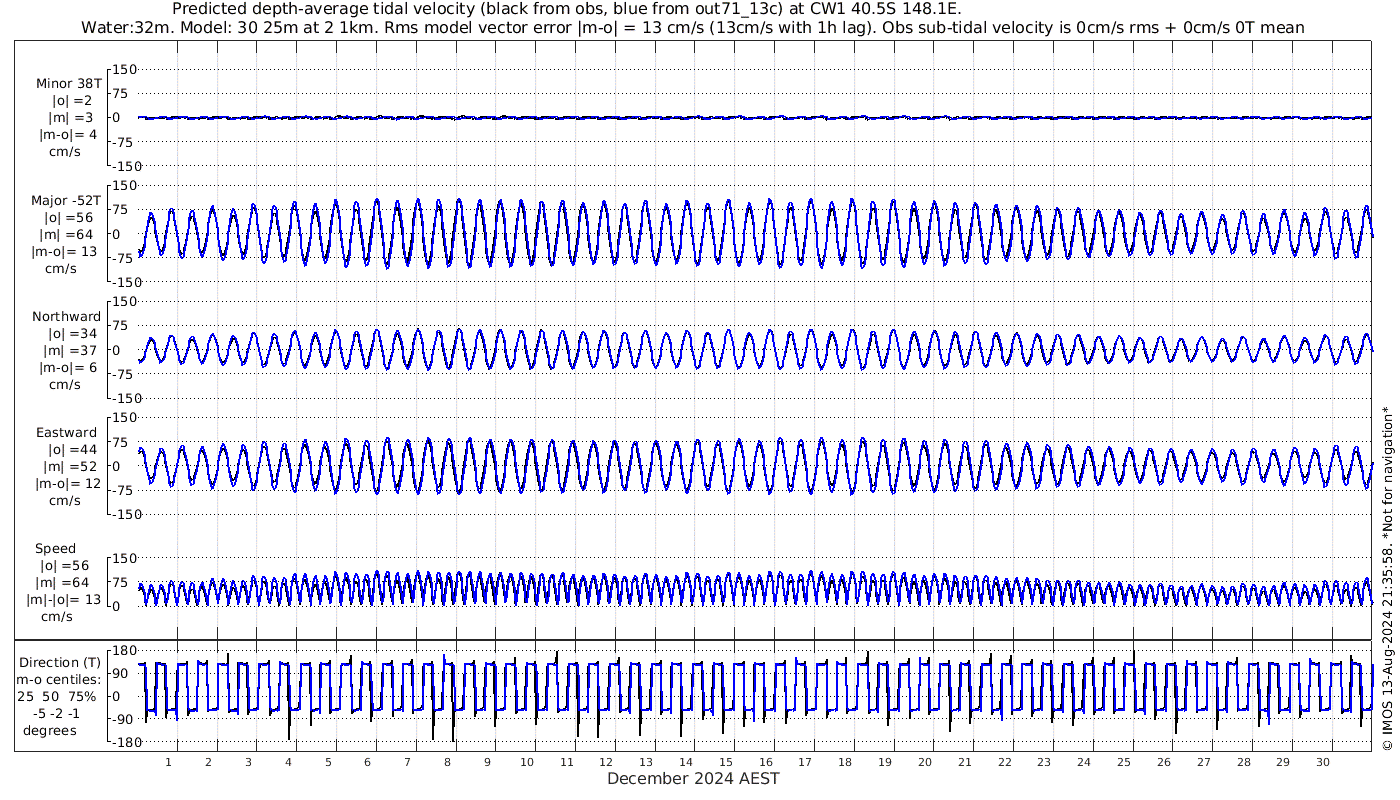Click the 'Eastward' panel label
Viewport: 1400px width, 800px height.
66,433
